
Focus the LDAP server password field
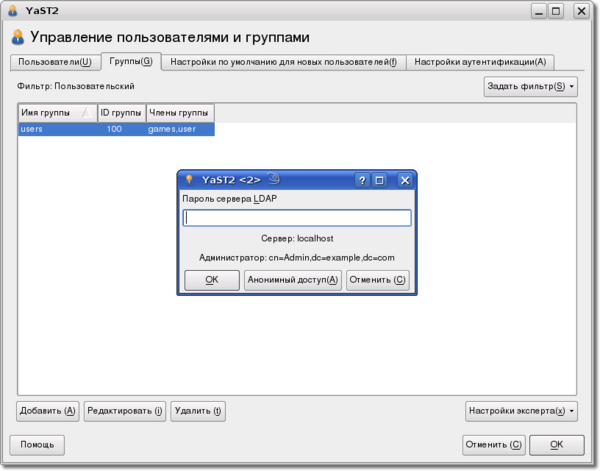(297, 218)
